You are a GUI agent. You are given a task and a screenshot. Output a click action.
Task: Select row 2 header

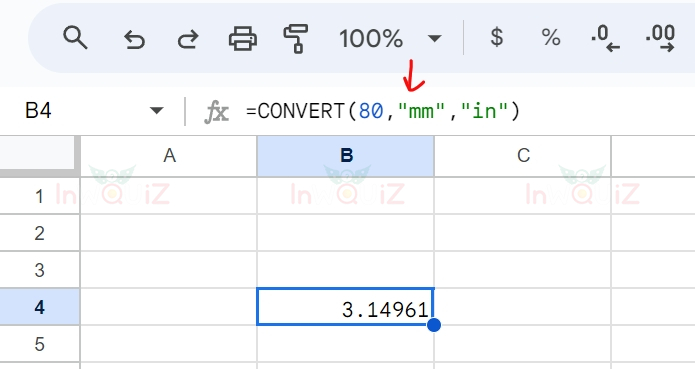39,233
